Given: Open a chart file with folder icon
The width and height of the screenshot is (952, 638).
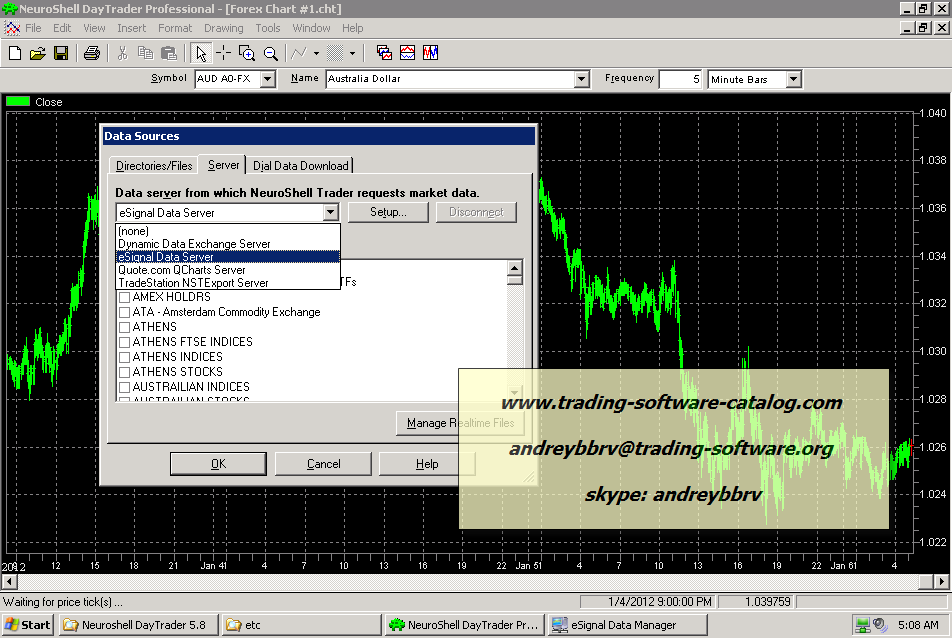Looking at the screenshot, I should (x=38, y=53).
